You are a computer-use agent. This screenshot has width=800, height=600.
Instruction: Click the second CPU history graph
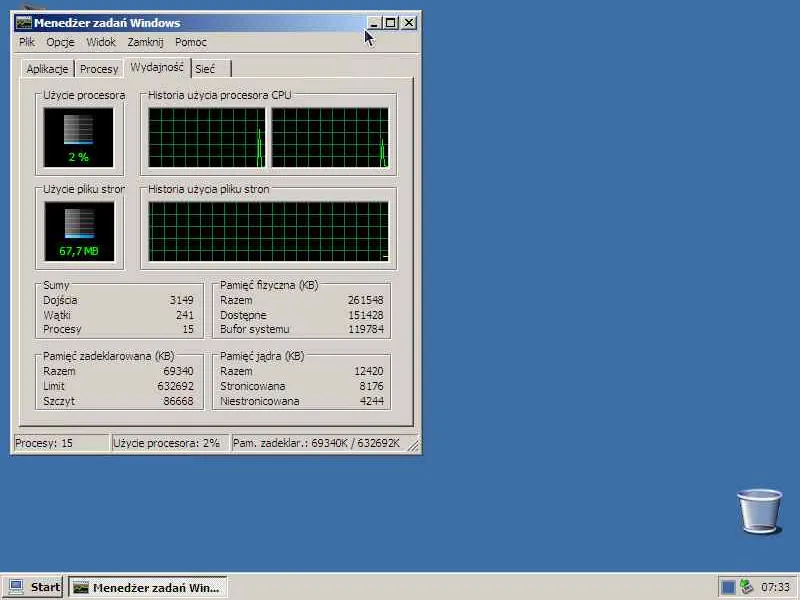330,137
